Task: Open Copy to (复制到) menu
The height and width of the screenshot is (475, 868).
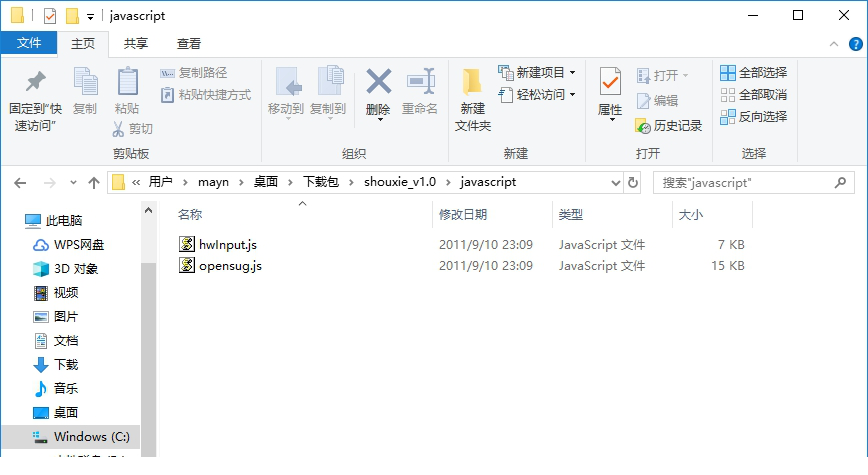Action: click(328, 93)
